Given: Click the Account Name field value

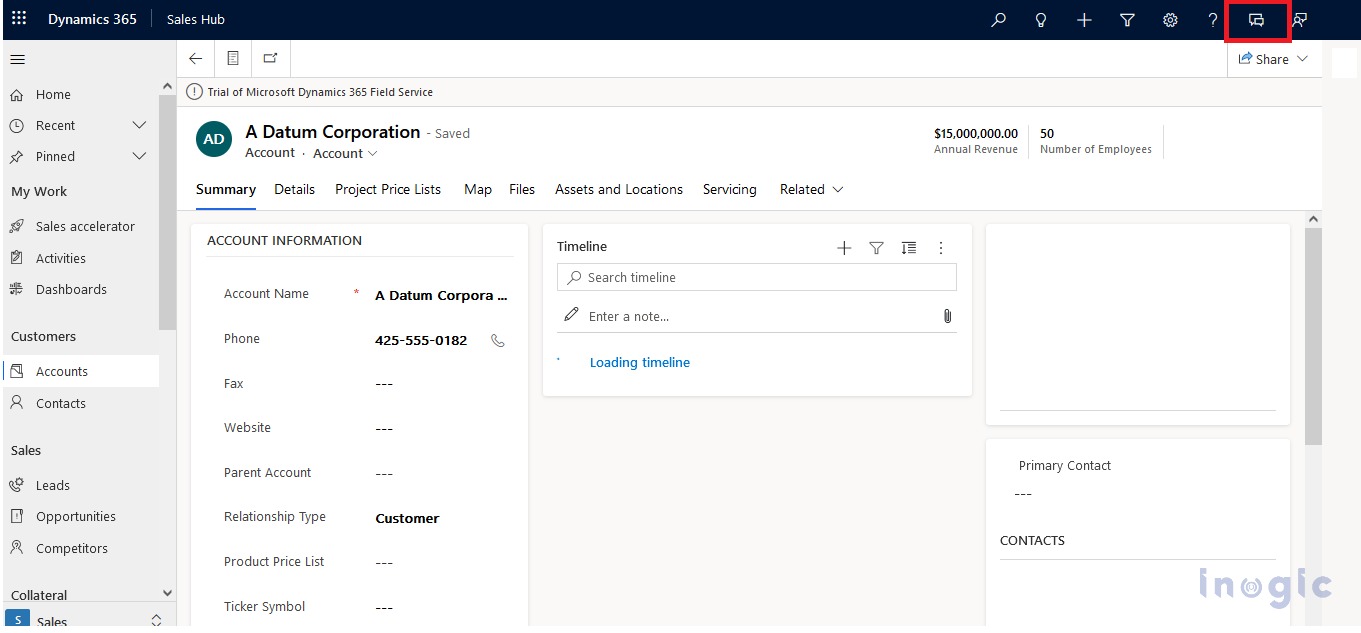Looking at the screenshot, I should [x=441, y=295].
